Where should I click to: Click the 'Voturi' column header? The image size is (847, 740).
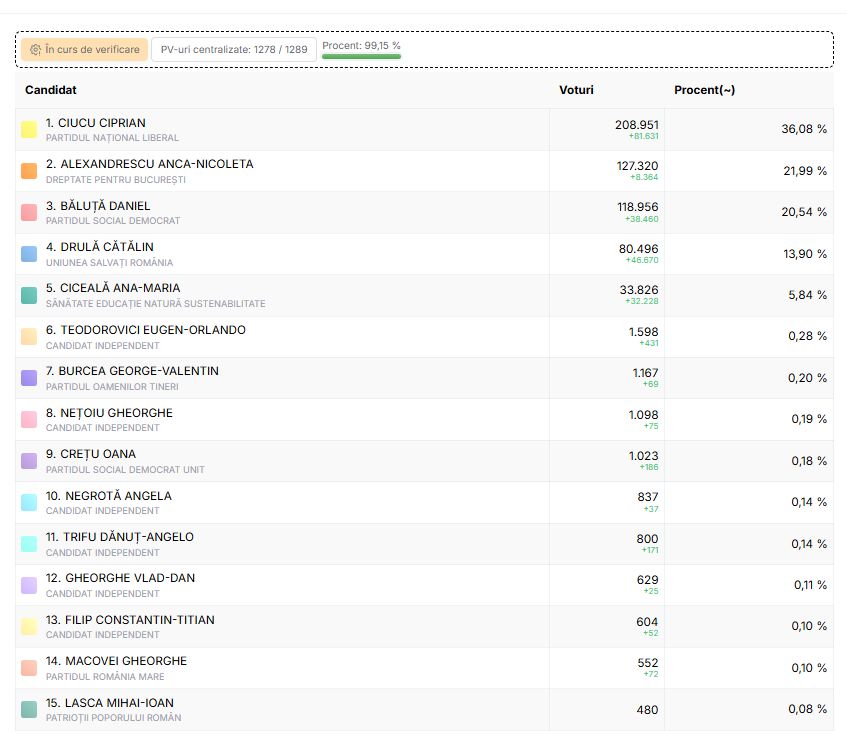[576, 90]
